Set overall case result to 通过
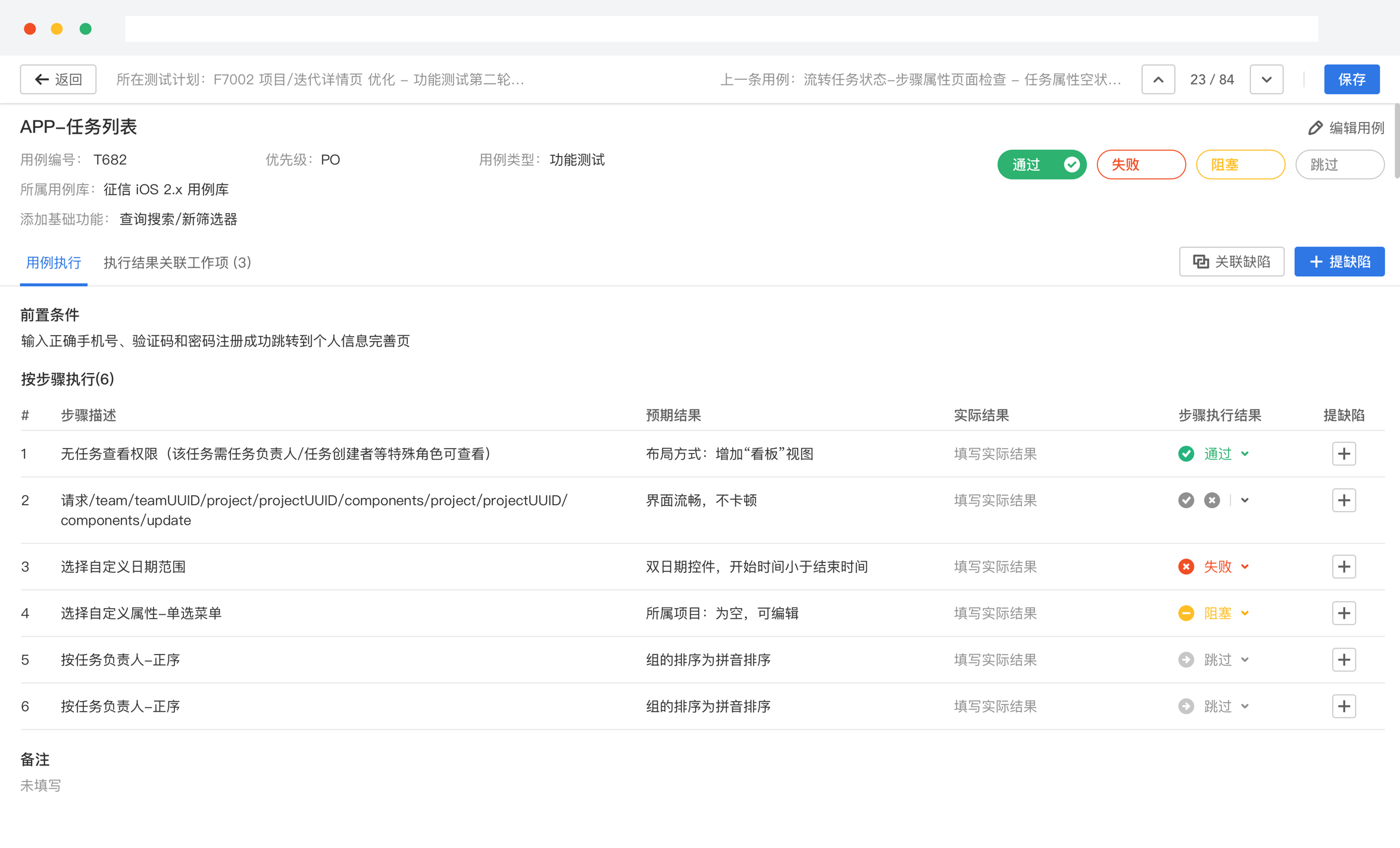Viewport: 1400px width, 848px height. (x=1042, y=164)
